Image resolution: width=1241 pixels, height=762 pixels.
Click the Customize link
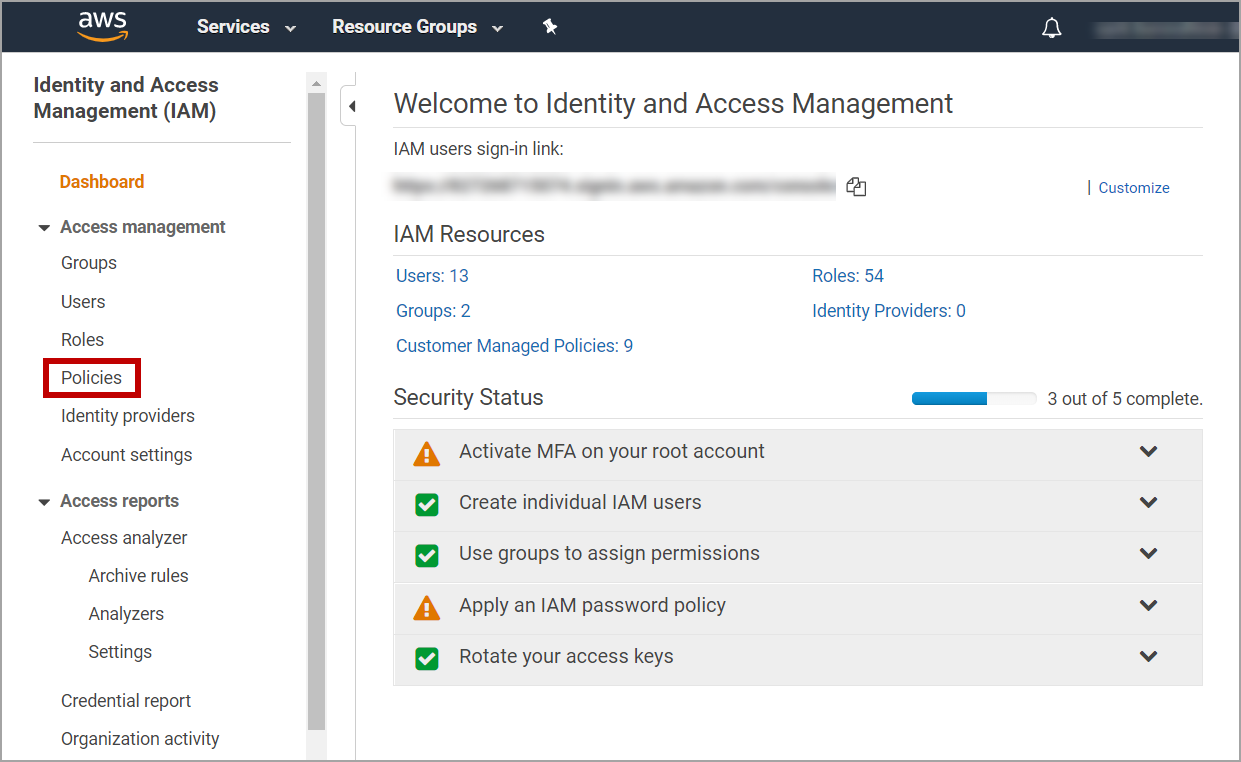(x=1134, y=188)
